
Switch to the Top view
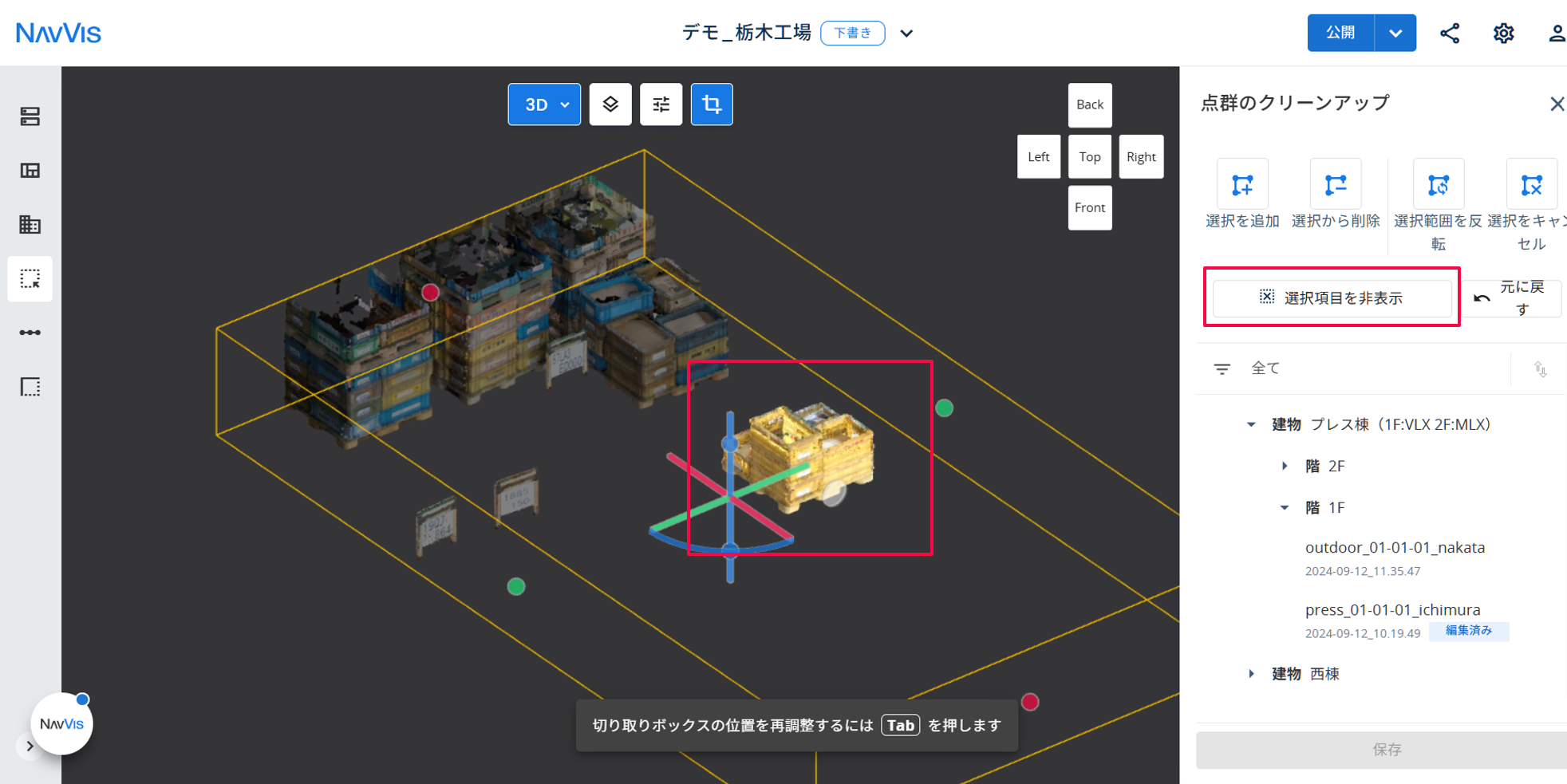tap(1090, 156)
